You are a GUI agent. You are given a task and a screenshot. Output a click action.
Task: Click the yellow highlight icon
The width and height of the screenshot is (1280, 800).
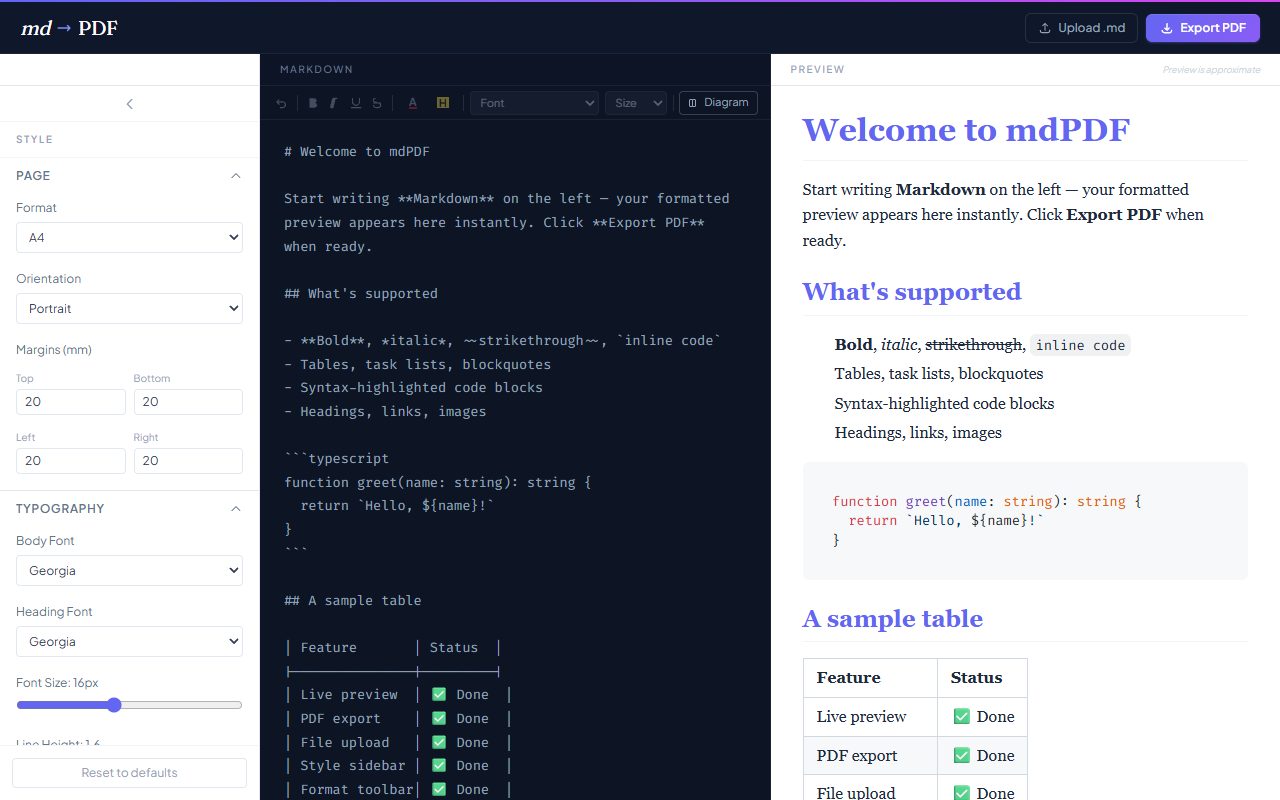pos(442,103)
